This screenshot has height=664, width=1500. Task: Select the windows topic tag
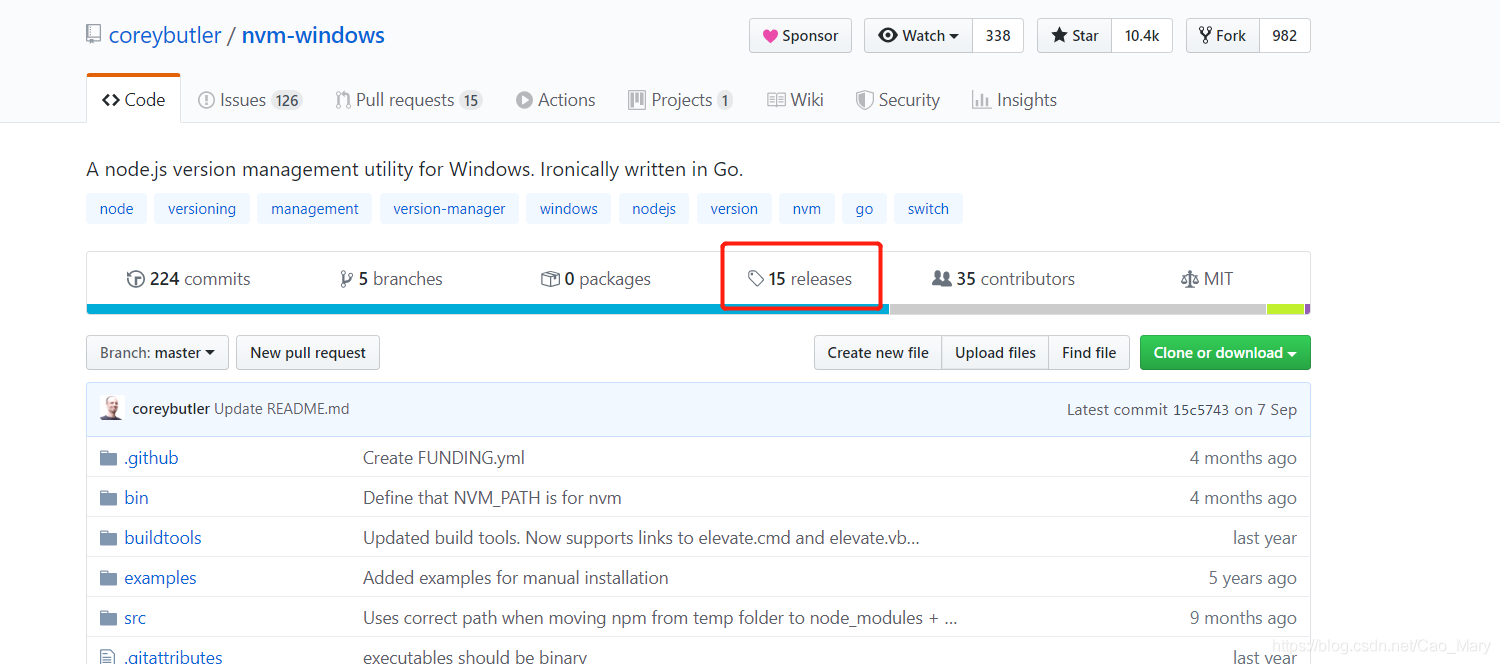click(x=569, y=209)
